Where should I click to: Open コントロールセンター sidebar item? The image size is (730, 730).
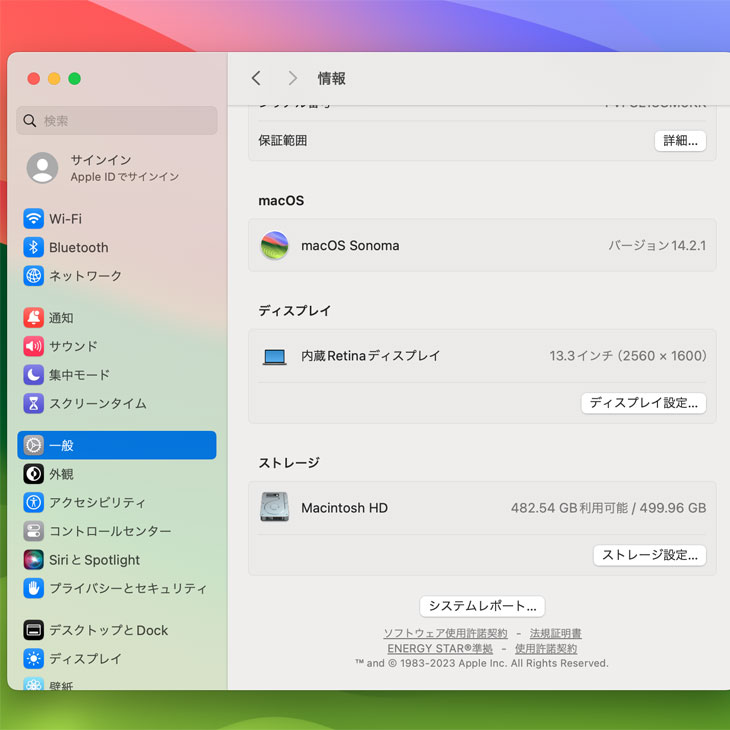[110, 531]
